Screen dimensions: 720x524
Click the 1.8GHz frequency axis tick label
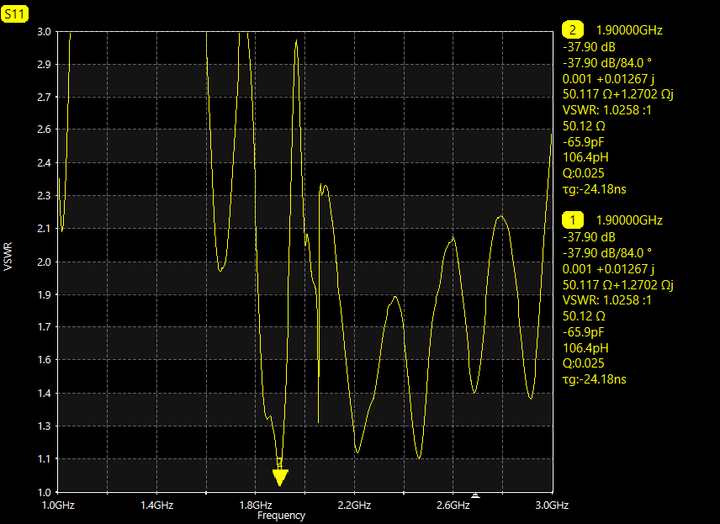tap(256, 506)
